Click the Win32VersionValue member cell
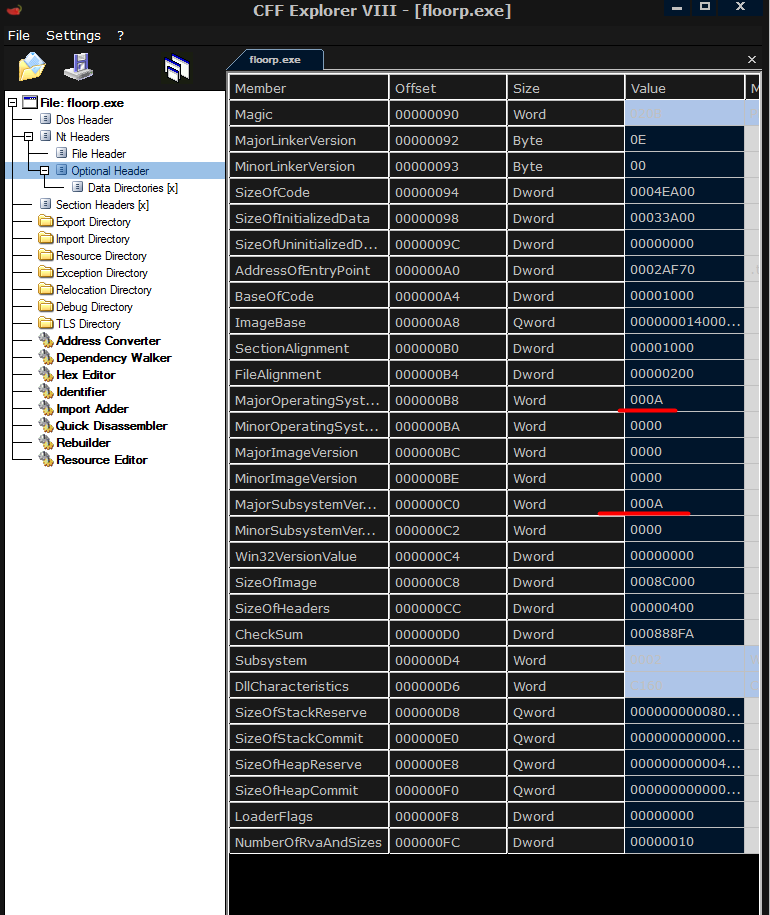770x915 pixels. click(x=309, y=556)
